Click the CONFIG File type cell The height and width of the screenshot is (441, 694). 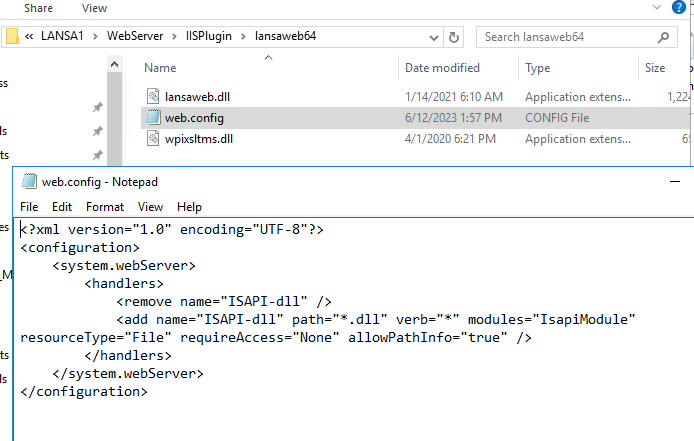(557, 118)
